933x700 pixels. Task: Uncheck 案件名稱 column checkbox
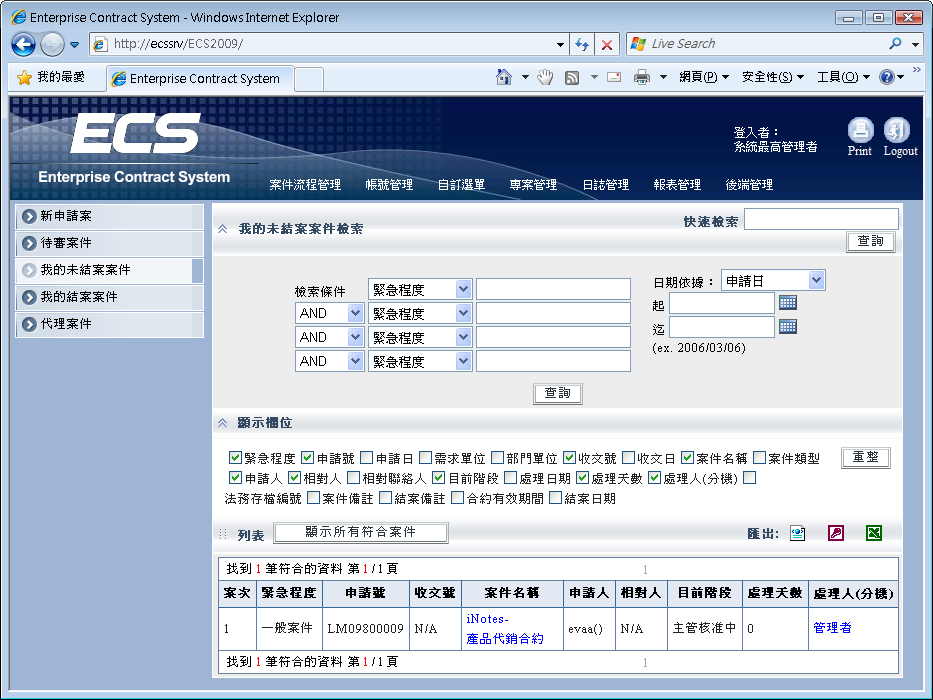click(x=687, y=457)
